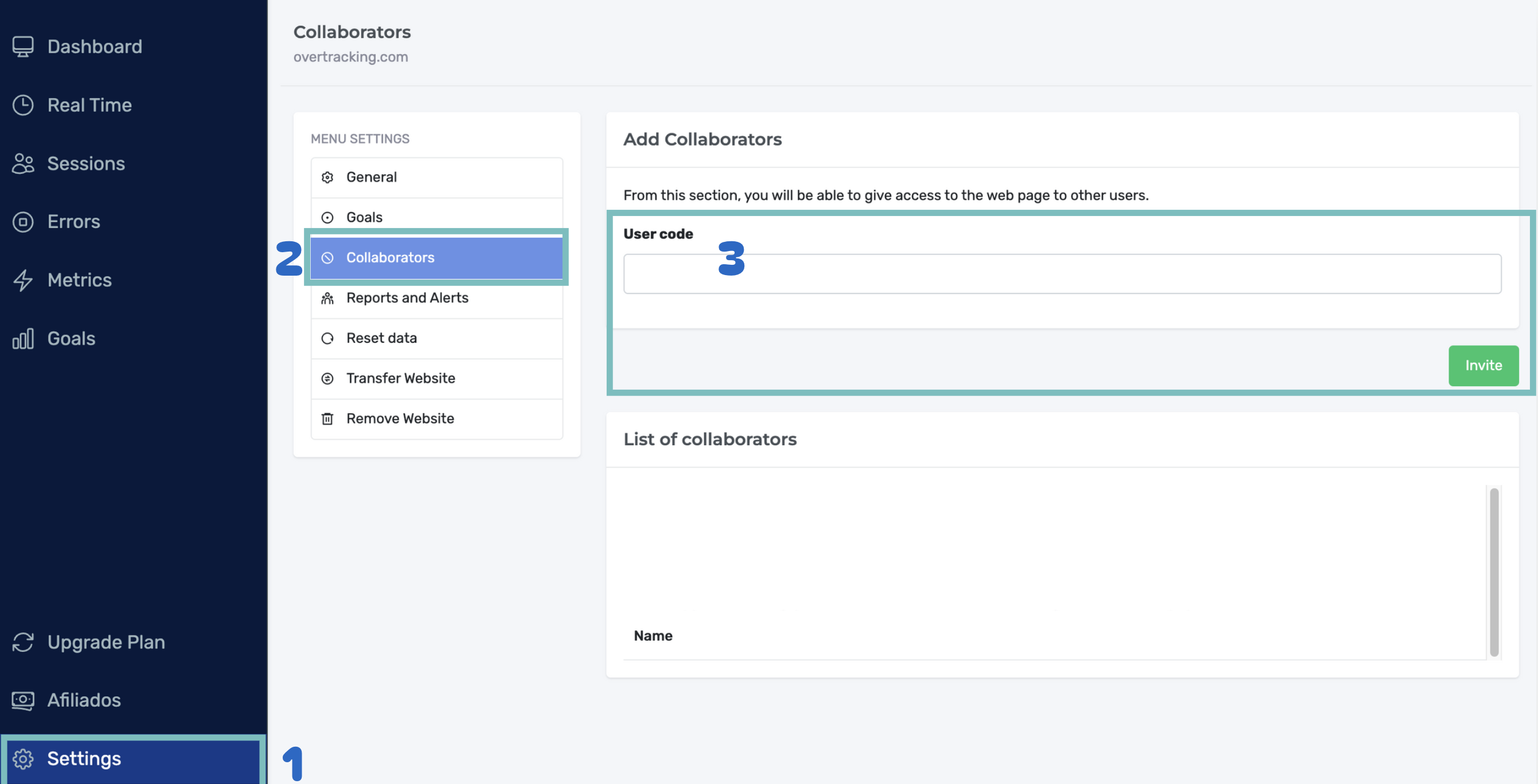
Task: Open the Upgrade Plan page
Action: (106, 642)
